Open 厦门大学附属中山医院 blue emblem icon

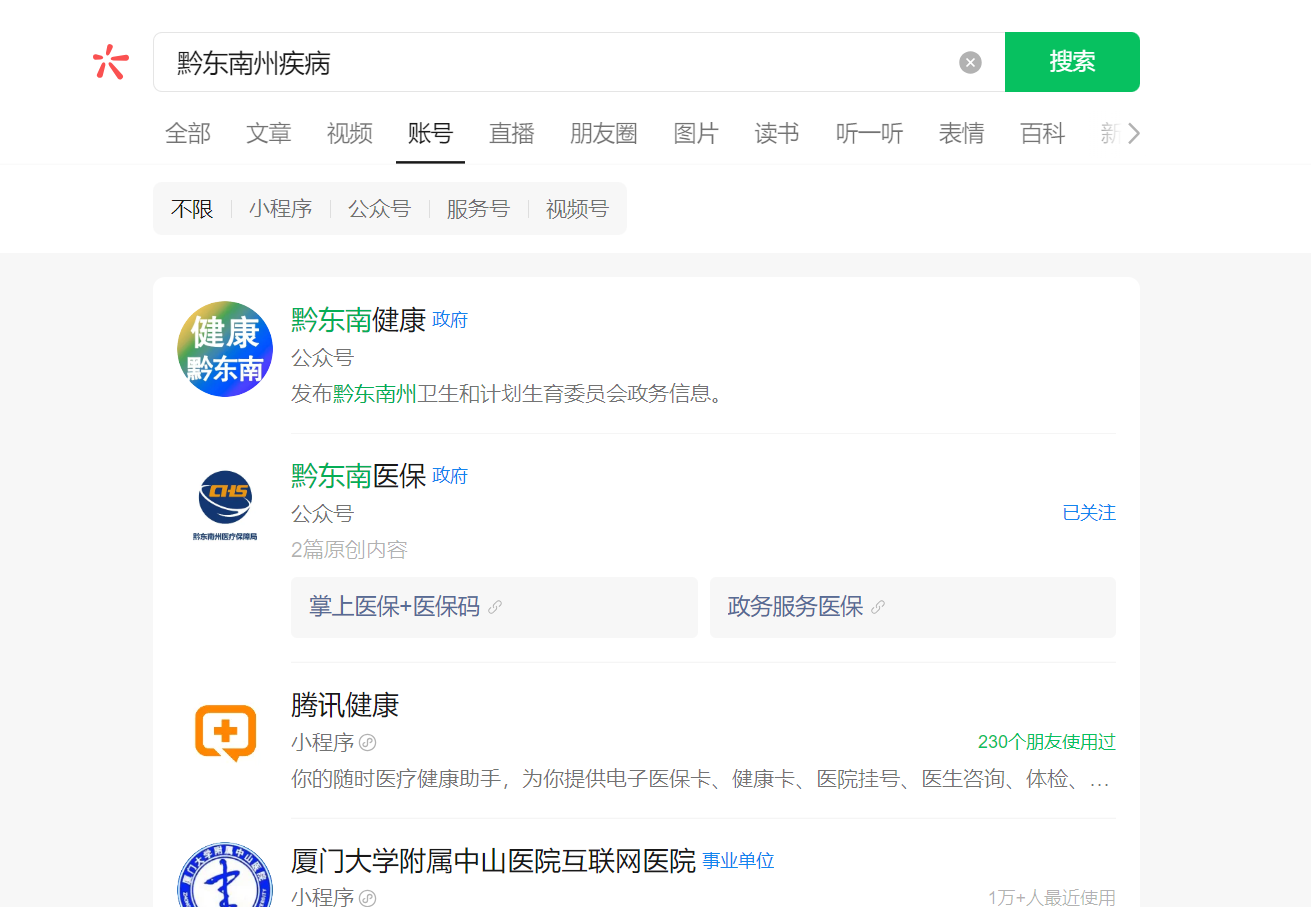click(x=225, y=875)
